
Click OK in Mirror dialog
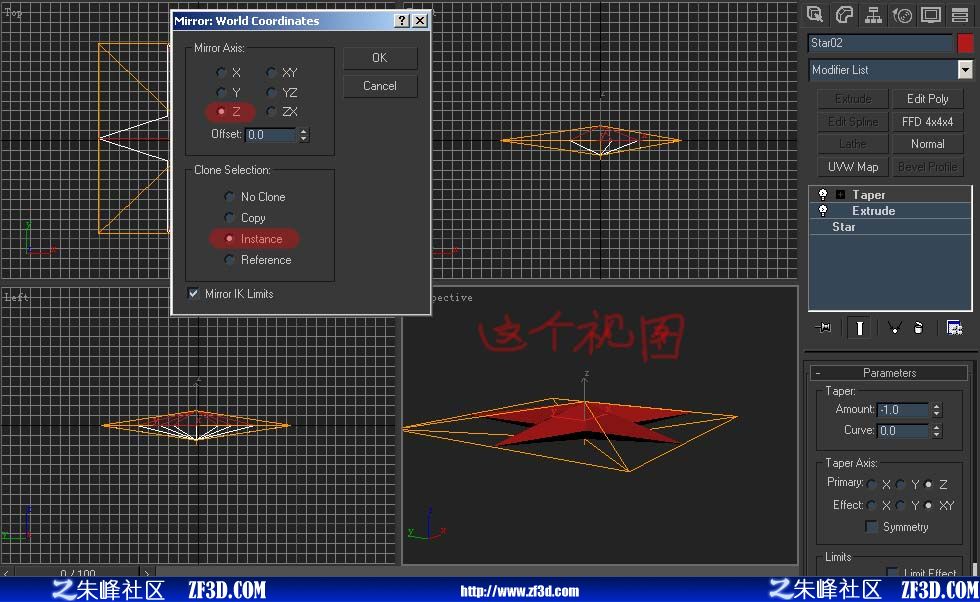coord(380,58)
